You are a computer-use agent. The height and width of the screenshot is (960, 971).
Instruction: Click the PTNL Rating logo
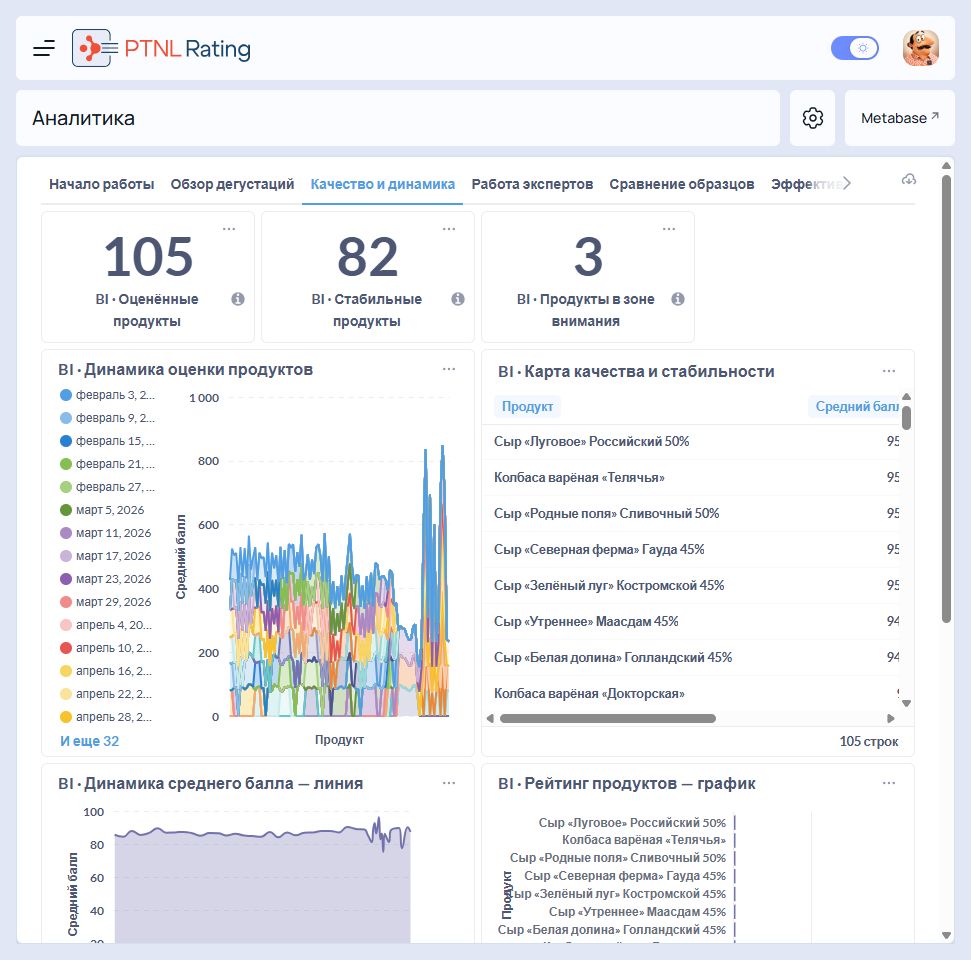(x=161, y=48)
